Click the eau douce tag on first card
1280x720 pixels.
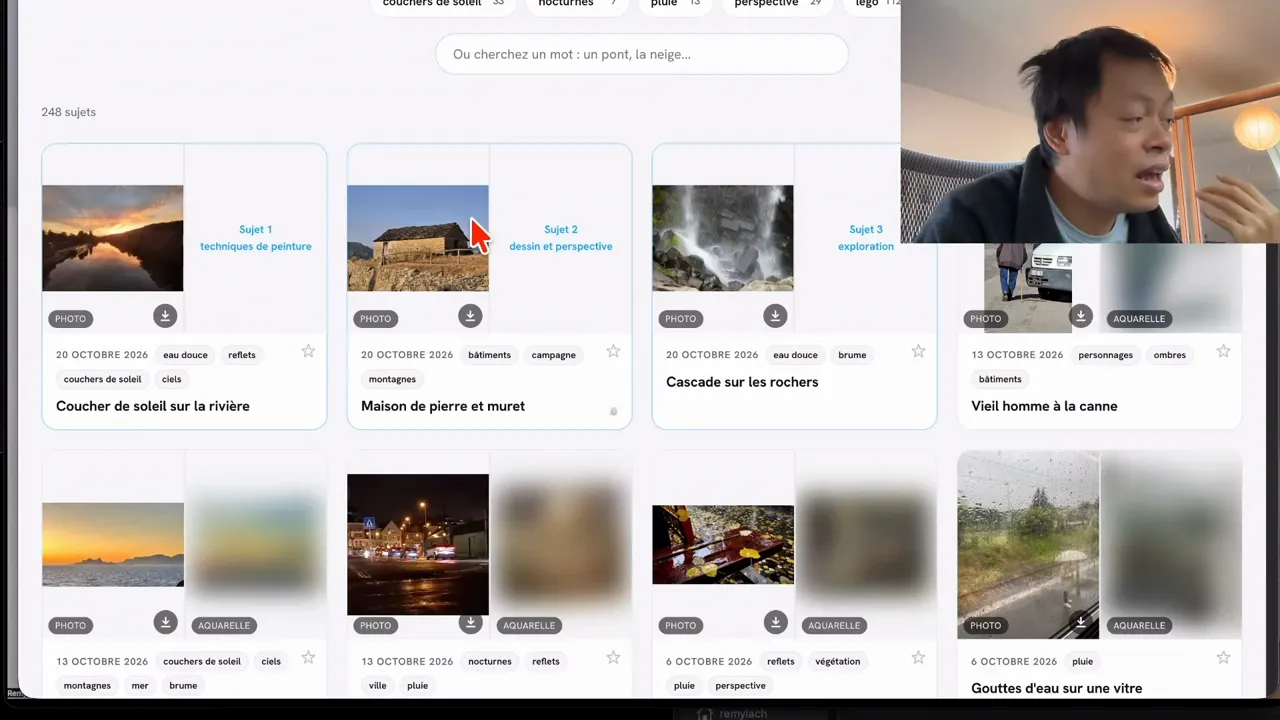185,355
